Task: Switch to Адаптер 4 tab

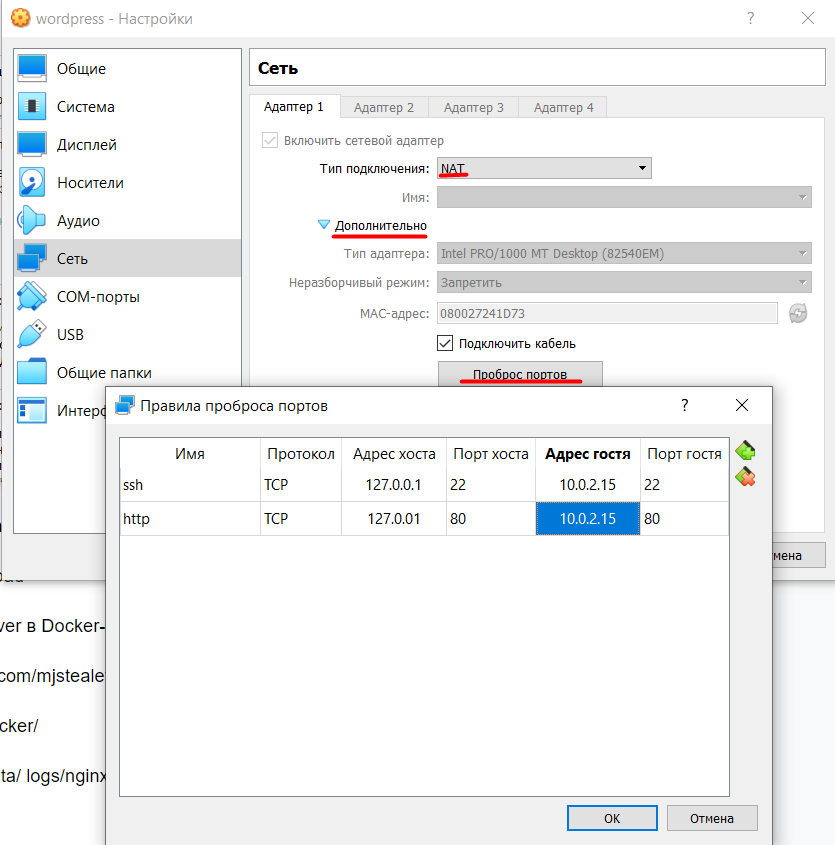Action: click(x=563, y=107)
